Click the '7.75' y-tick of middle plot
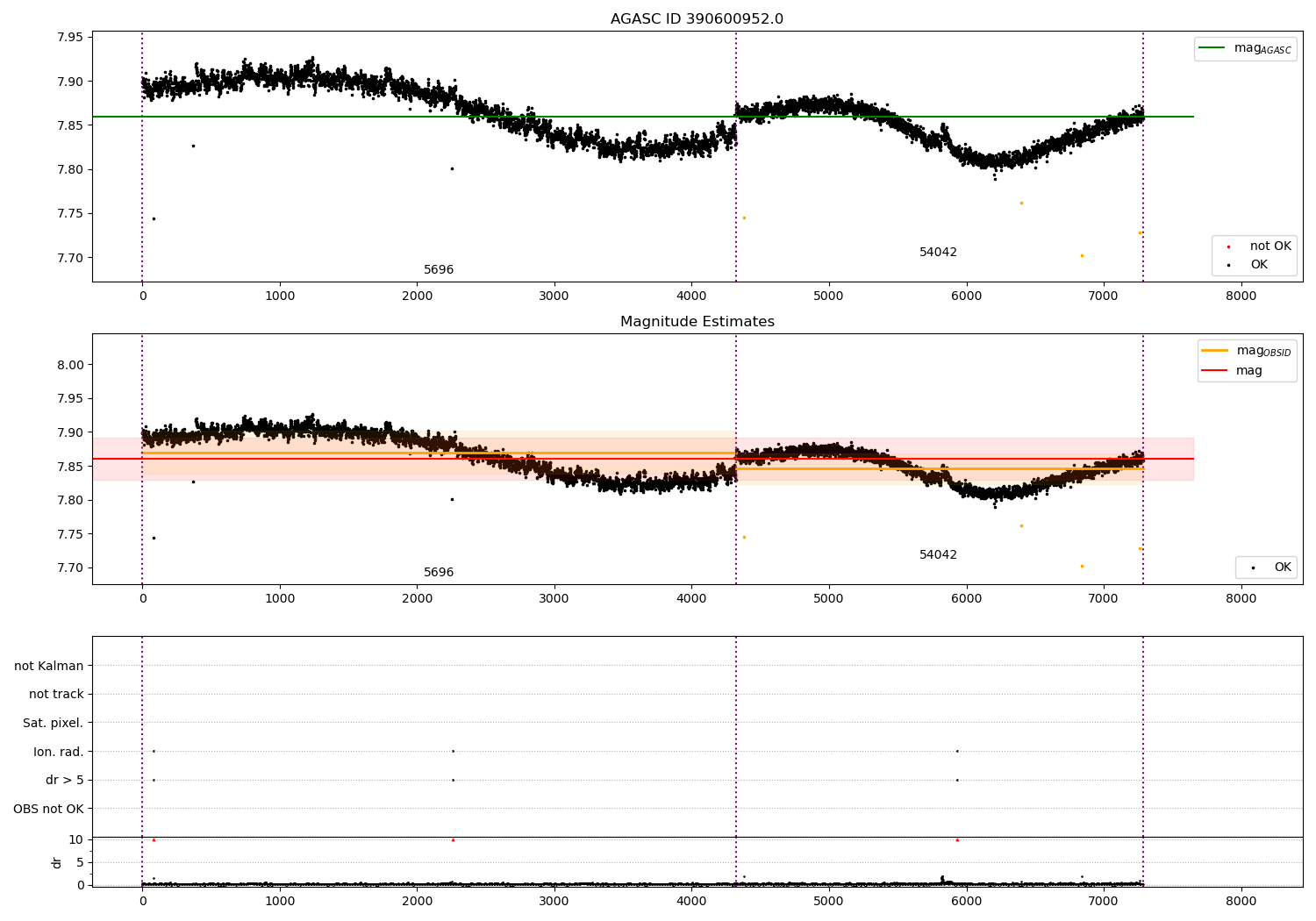 pyautogui.click(x=70, y=534)
